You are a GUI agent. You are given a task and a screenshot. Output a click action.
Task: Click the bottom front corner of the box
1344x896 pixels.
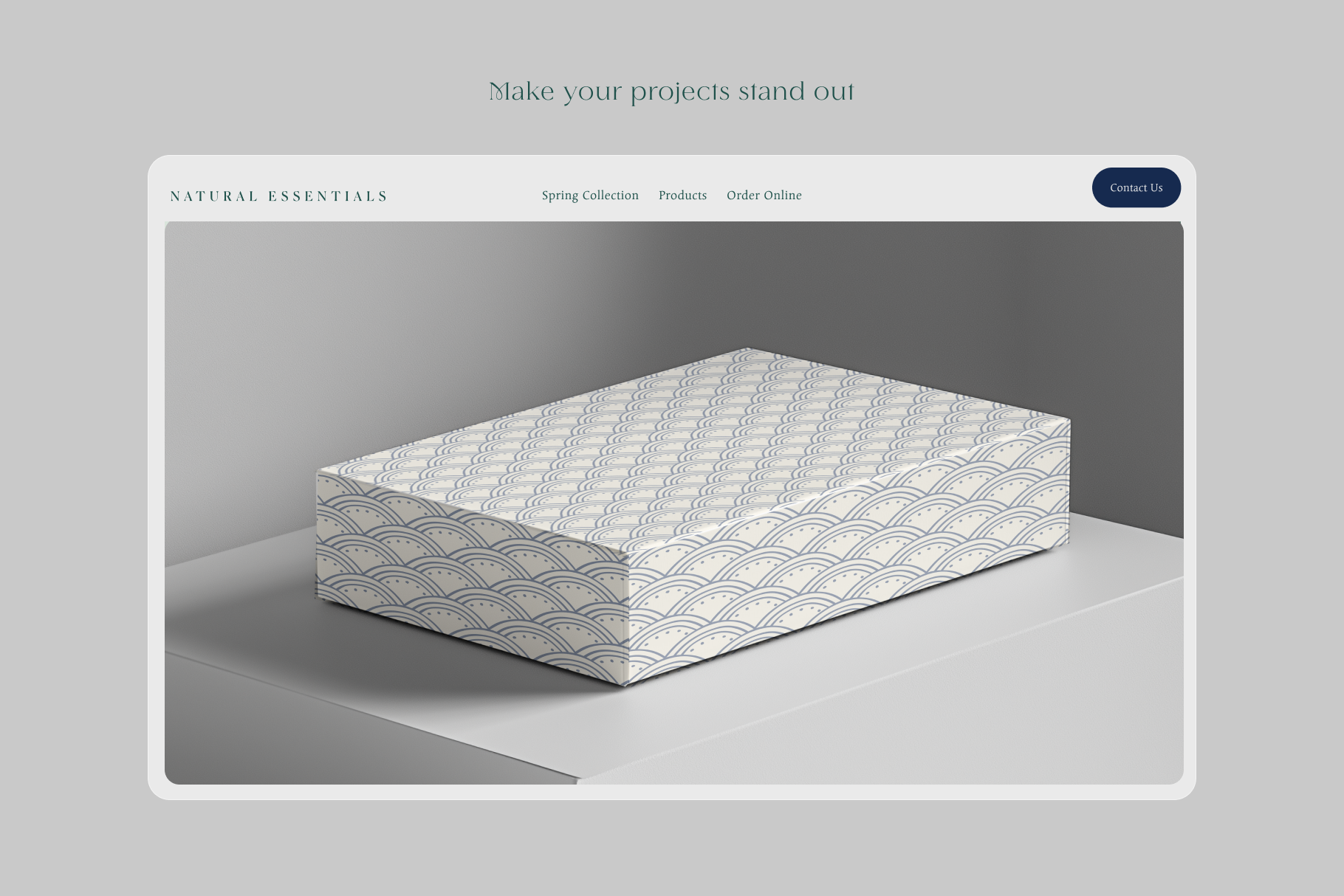[626, 683]
